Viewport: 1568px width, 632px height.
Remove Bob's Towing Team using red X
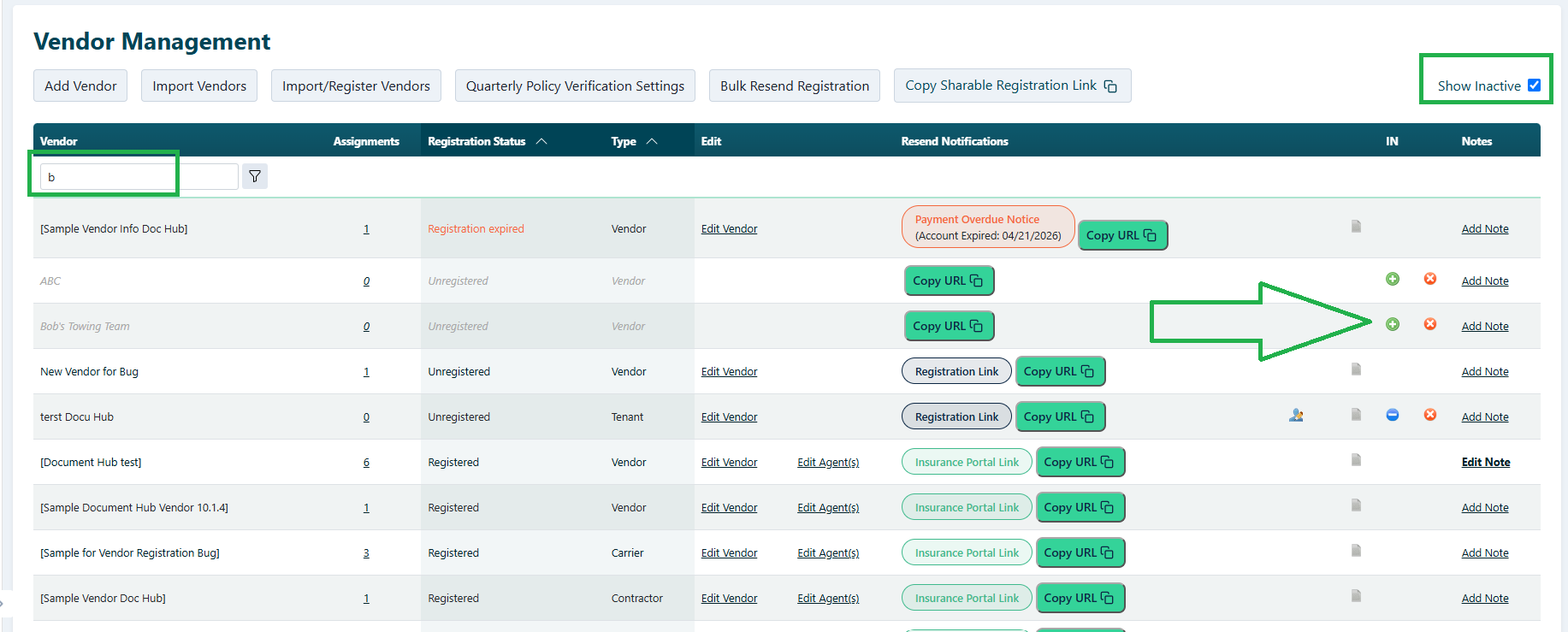1430,324
